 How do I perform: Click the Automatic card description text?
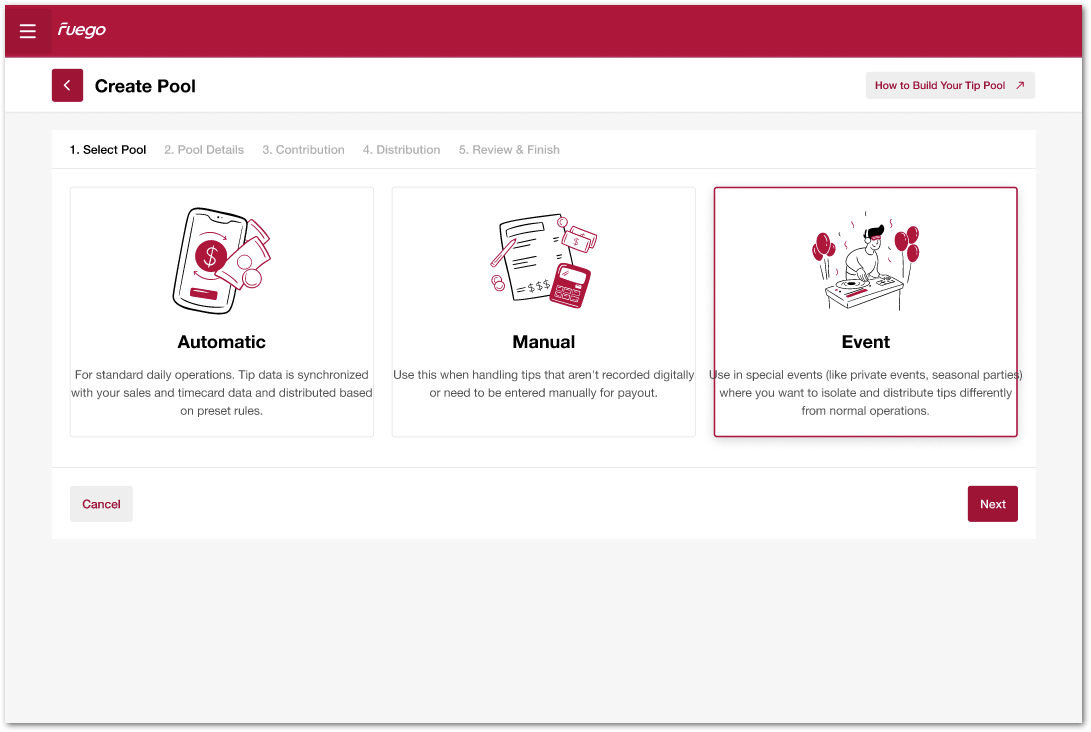(x=221, y=393)
